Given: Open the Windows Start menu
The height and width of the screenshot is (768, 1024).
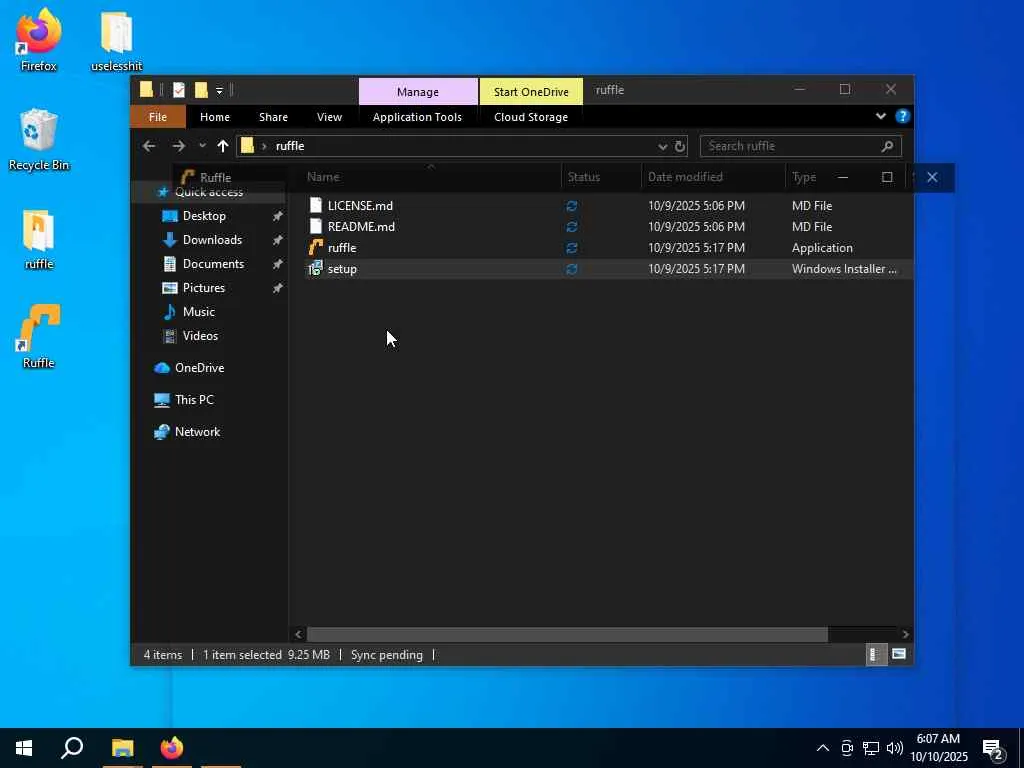Looking at the screenshot, I should point(24,748).
